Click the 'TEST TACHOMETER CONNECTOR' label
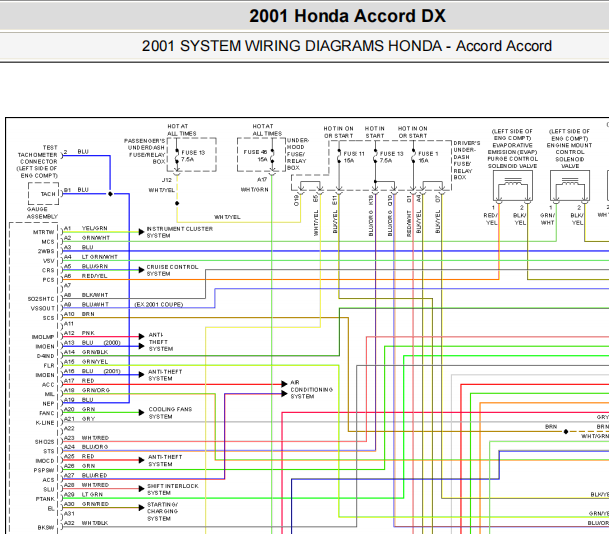This screenshot has height=534, width=609. (38, 162)
